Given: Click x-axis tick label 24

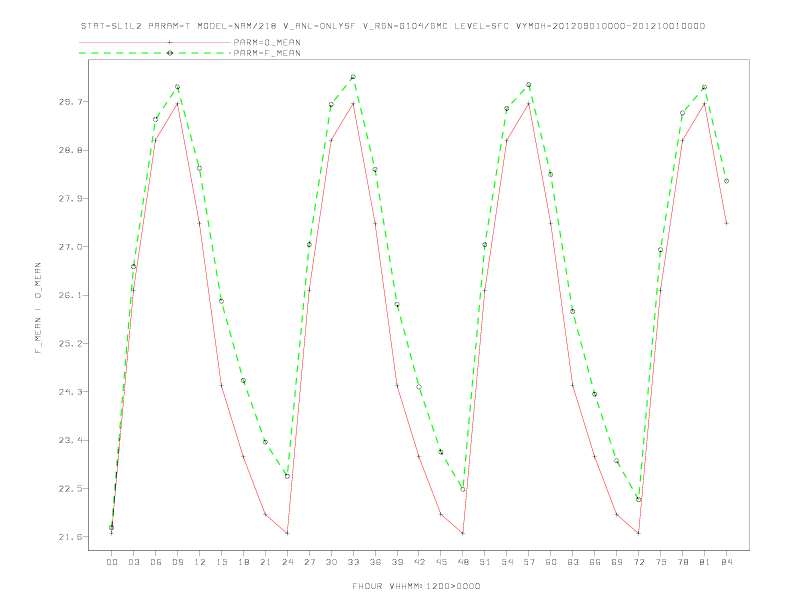Looking at the screenshot, I should pos(287,562).
